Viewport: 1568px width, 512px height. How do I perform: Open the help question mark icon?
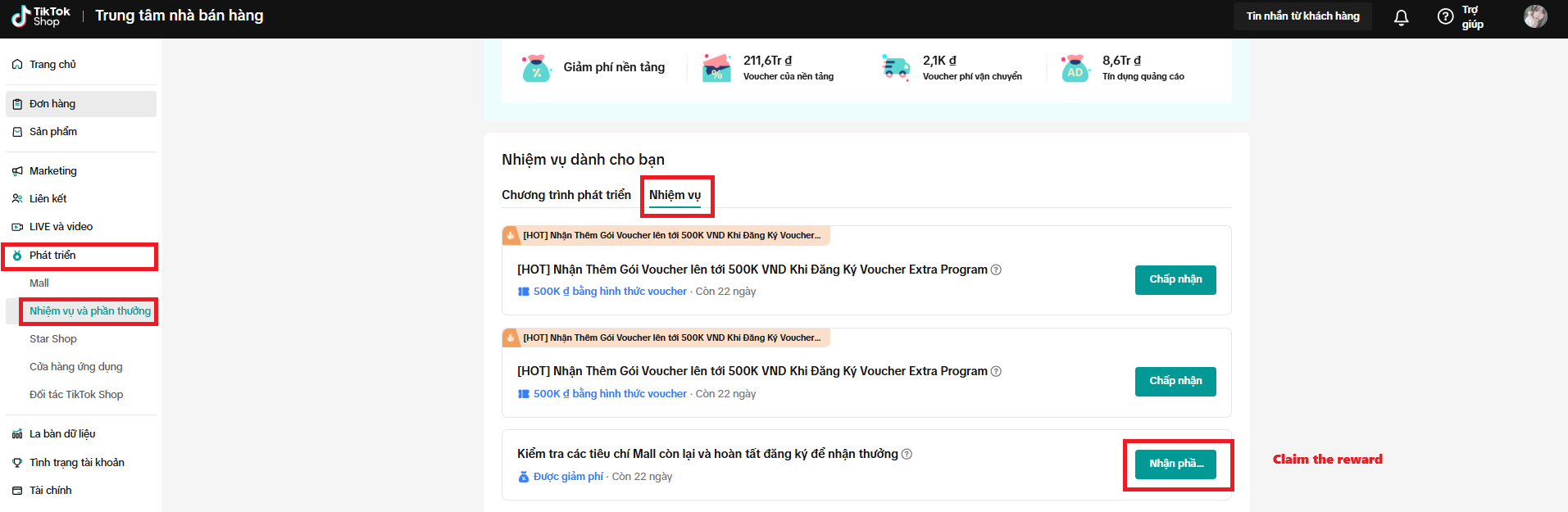coord(1445,16)
